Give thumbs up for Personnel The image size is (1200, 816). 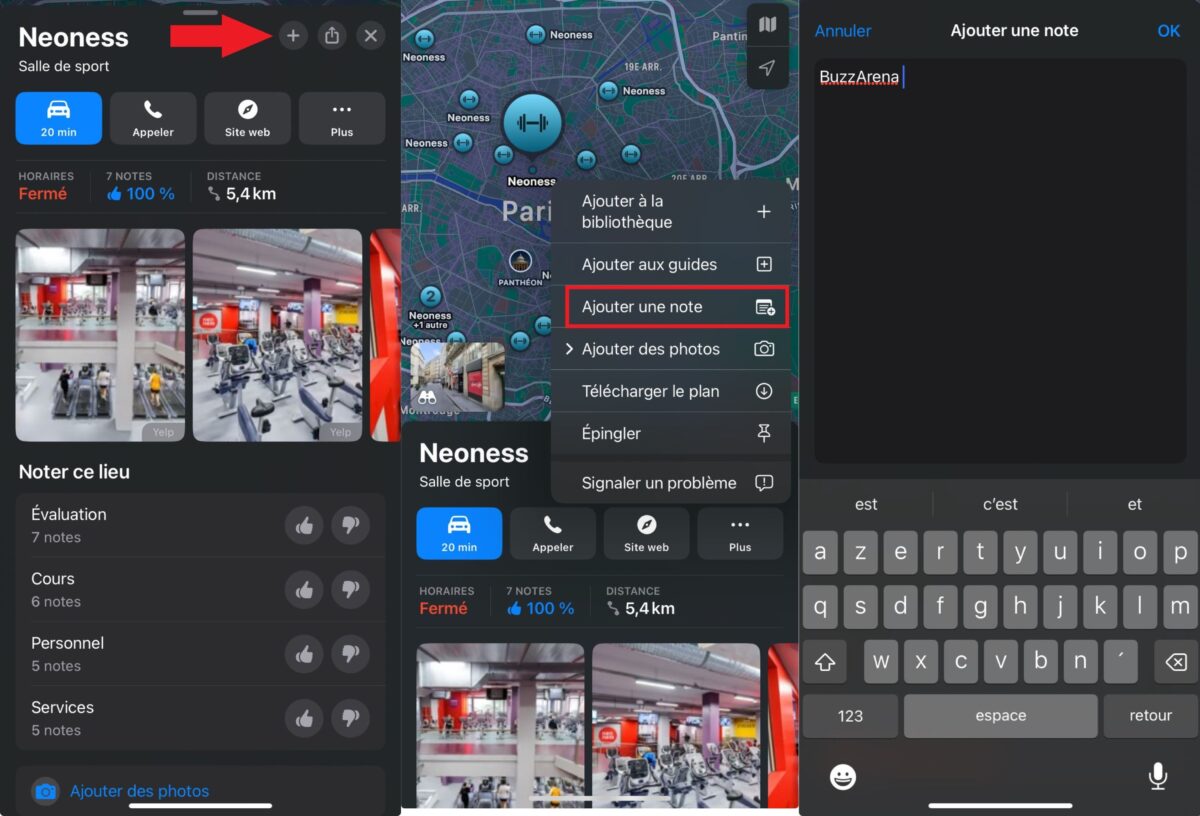point(304,654)
